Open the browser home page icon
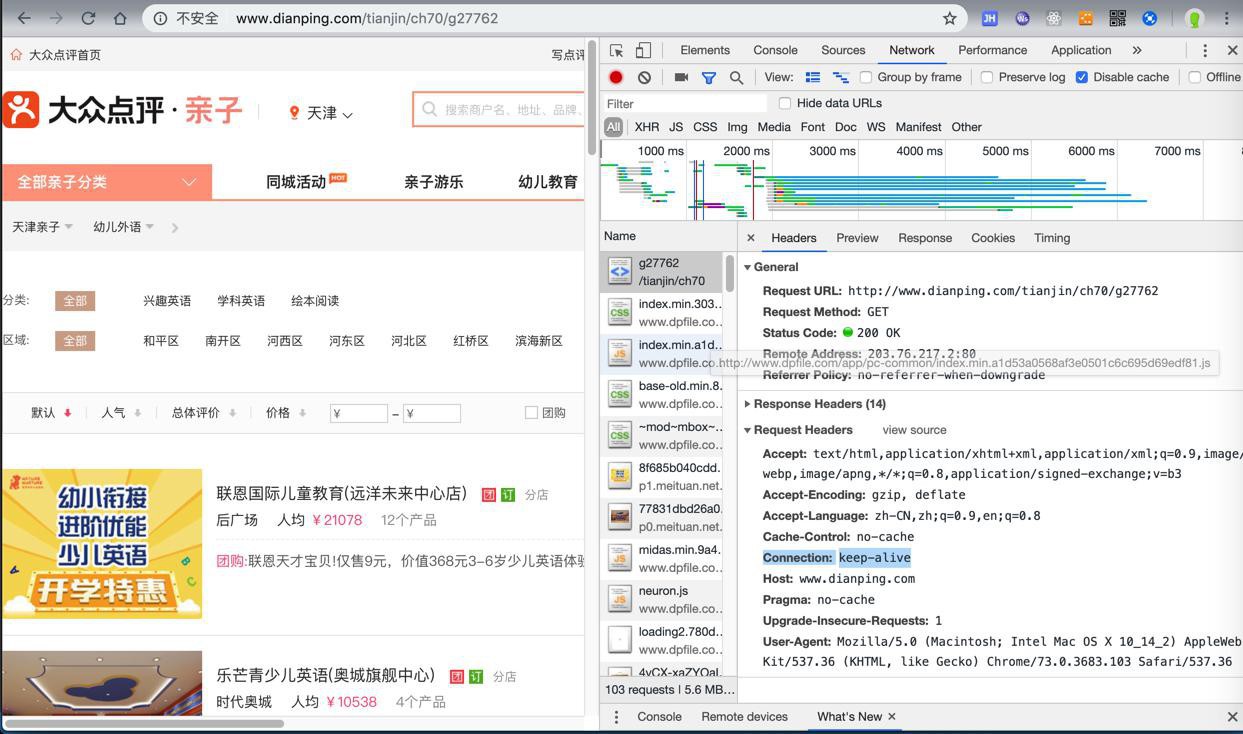1243x734 pixels. click(x=120, y=18)
